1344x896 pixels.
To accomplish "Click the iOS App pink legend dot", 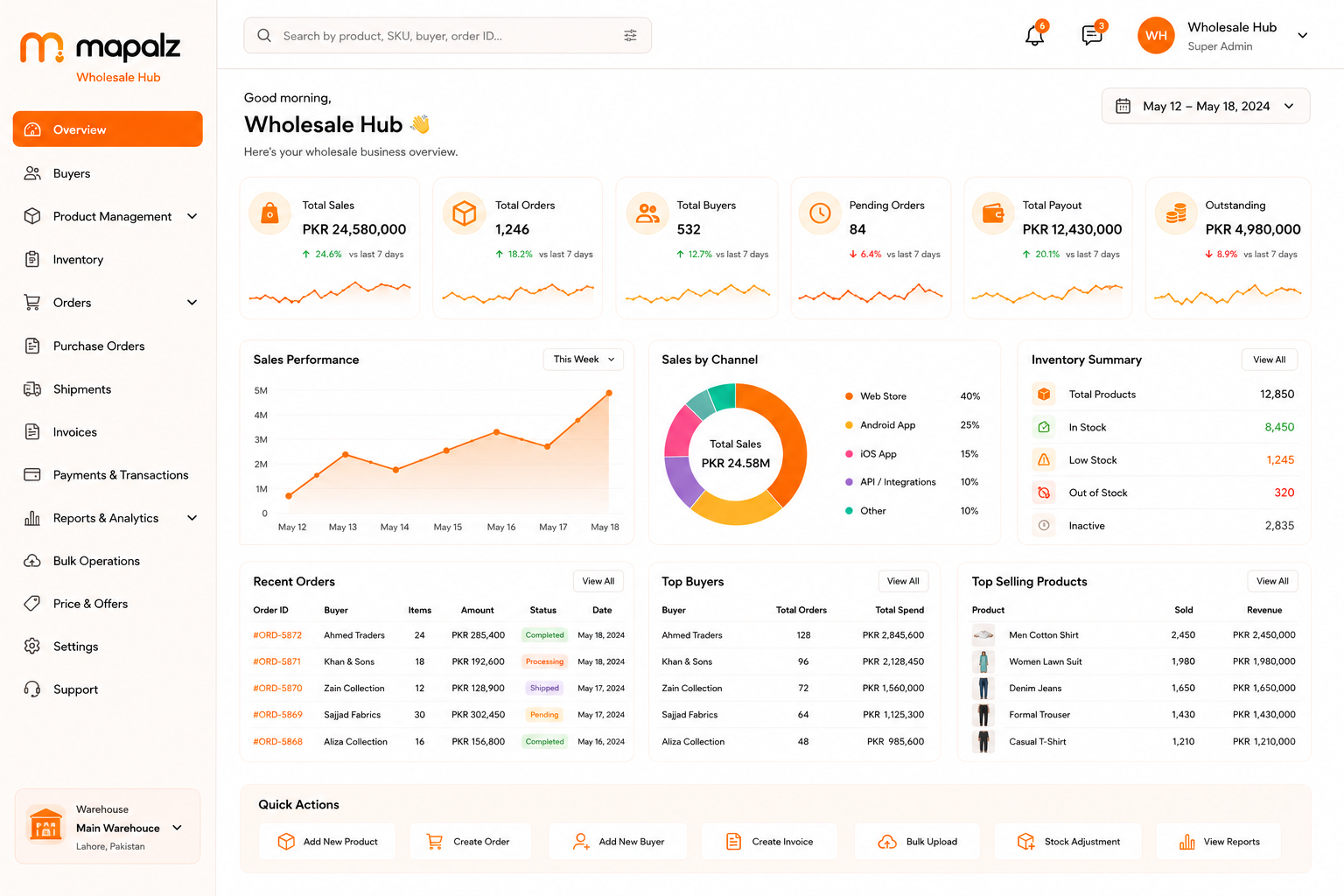I will point(849,454).
